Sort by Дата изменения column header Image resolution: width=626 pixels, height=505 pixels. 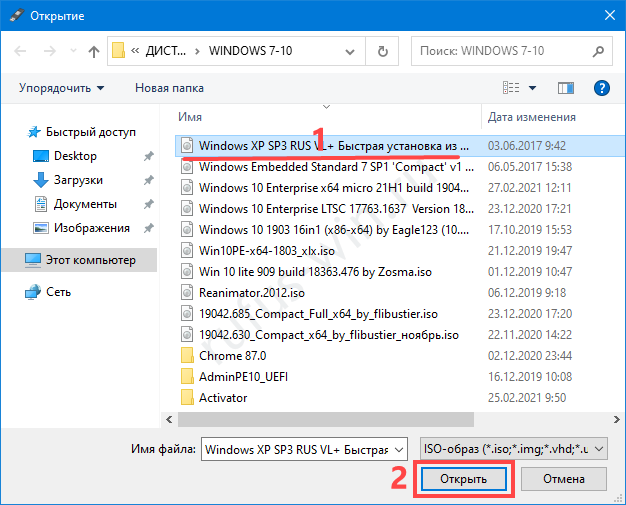(531, 117)
